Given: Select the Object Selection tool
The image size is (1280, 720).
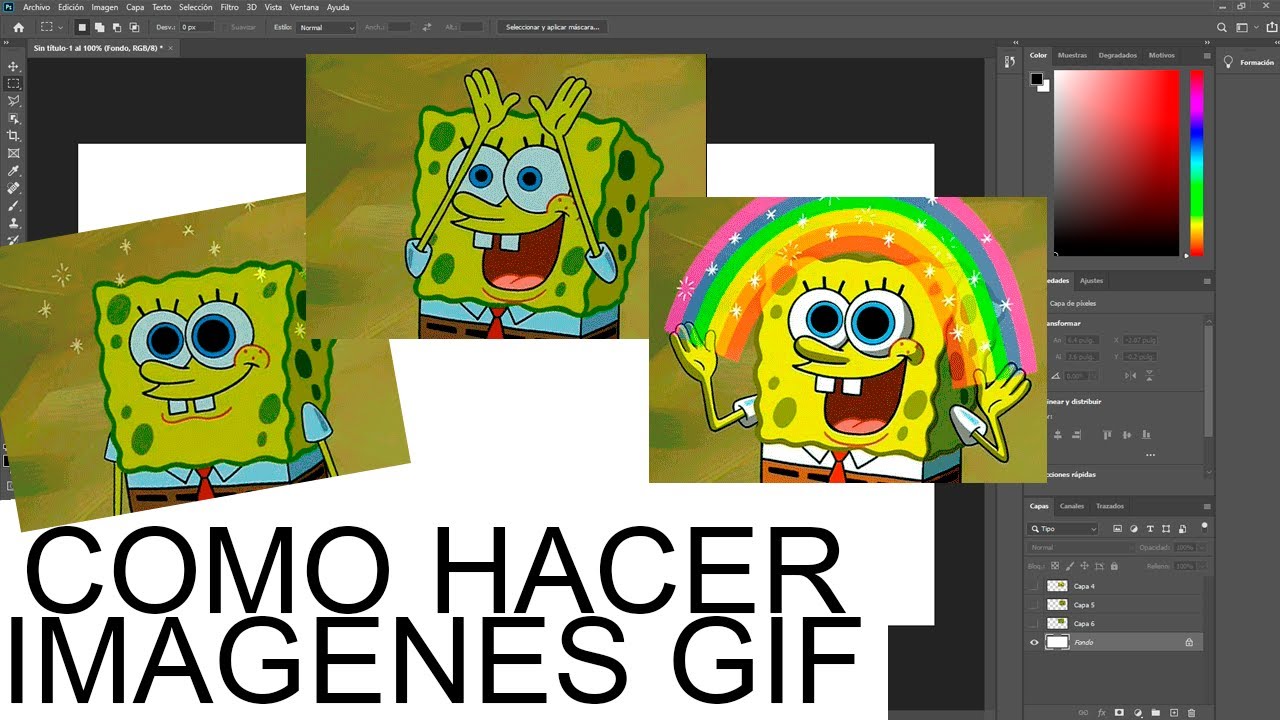Looking at the screenshot, I should 13,118.
